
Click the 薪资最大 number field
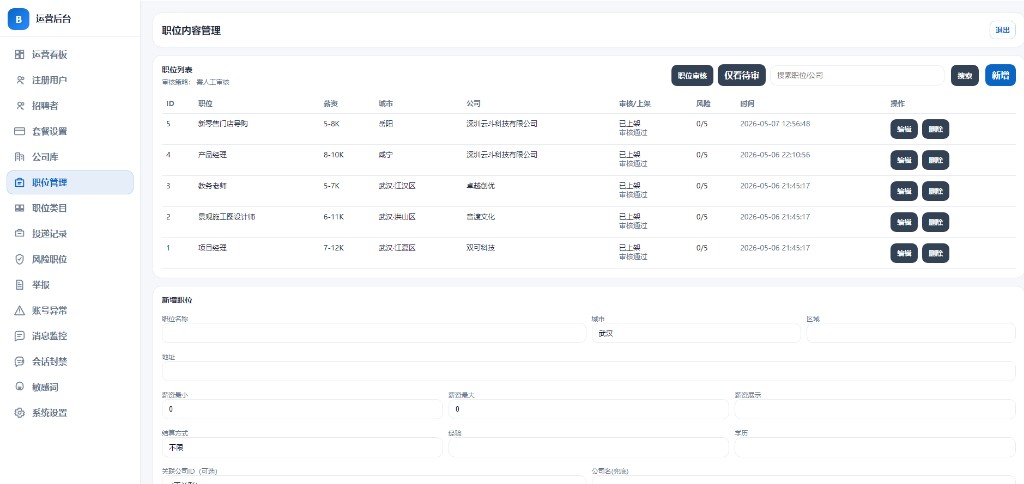[588, 409]
